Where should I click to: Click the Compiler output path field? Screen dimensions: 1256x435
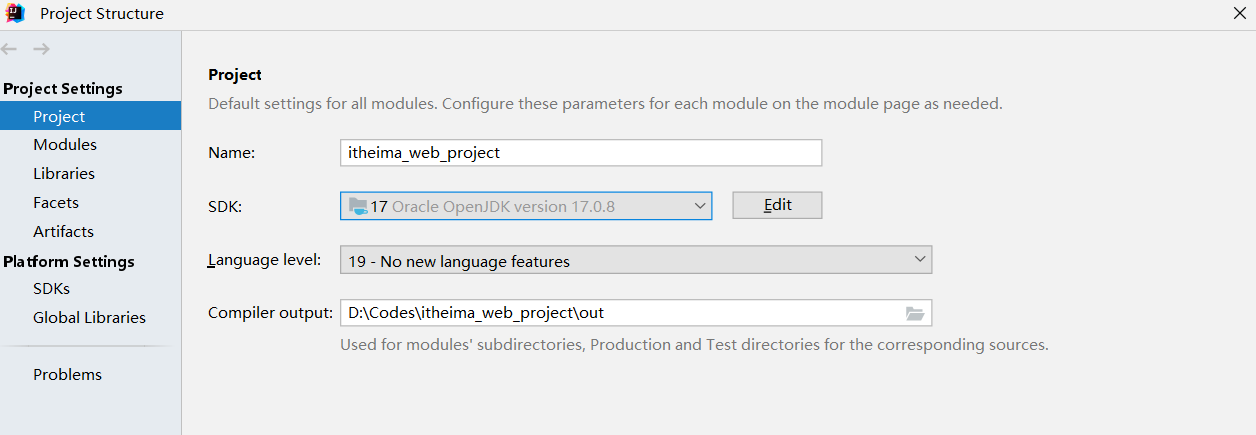pos(620,313)
